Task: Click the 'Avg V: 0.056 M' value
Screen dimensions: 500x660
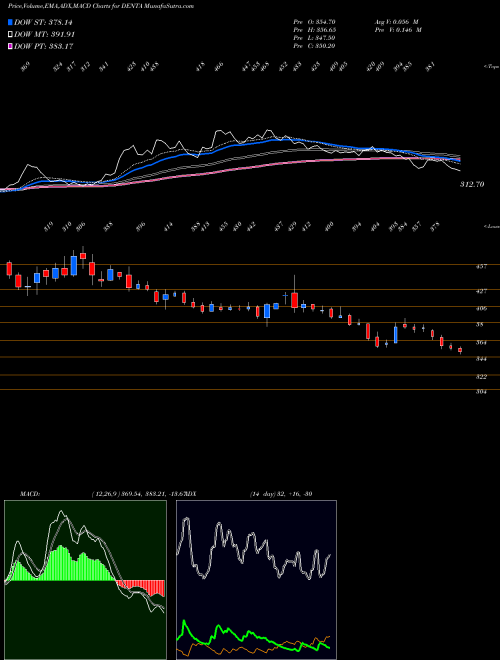Action: tap(396, 22)
